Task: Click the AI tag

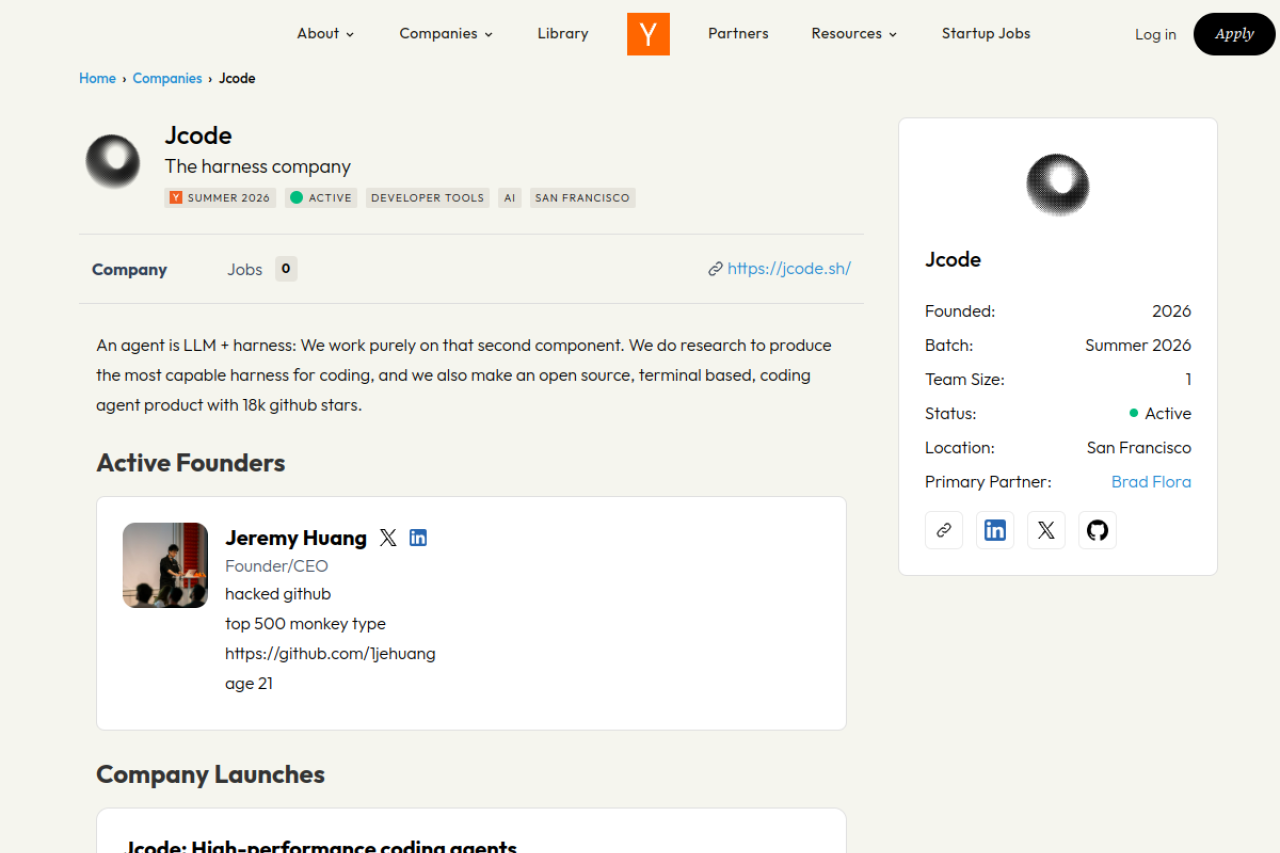Action: [510, 198]
